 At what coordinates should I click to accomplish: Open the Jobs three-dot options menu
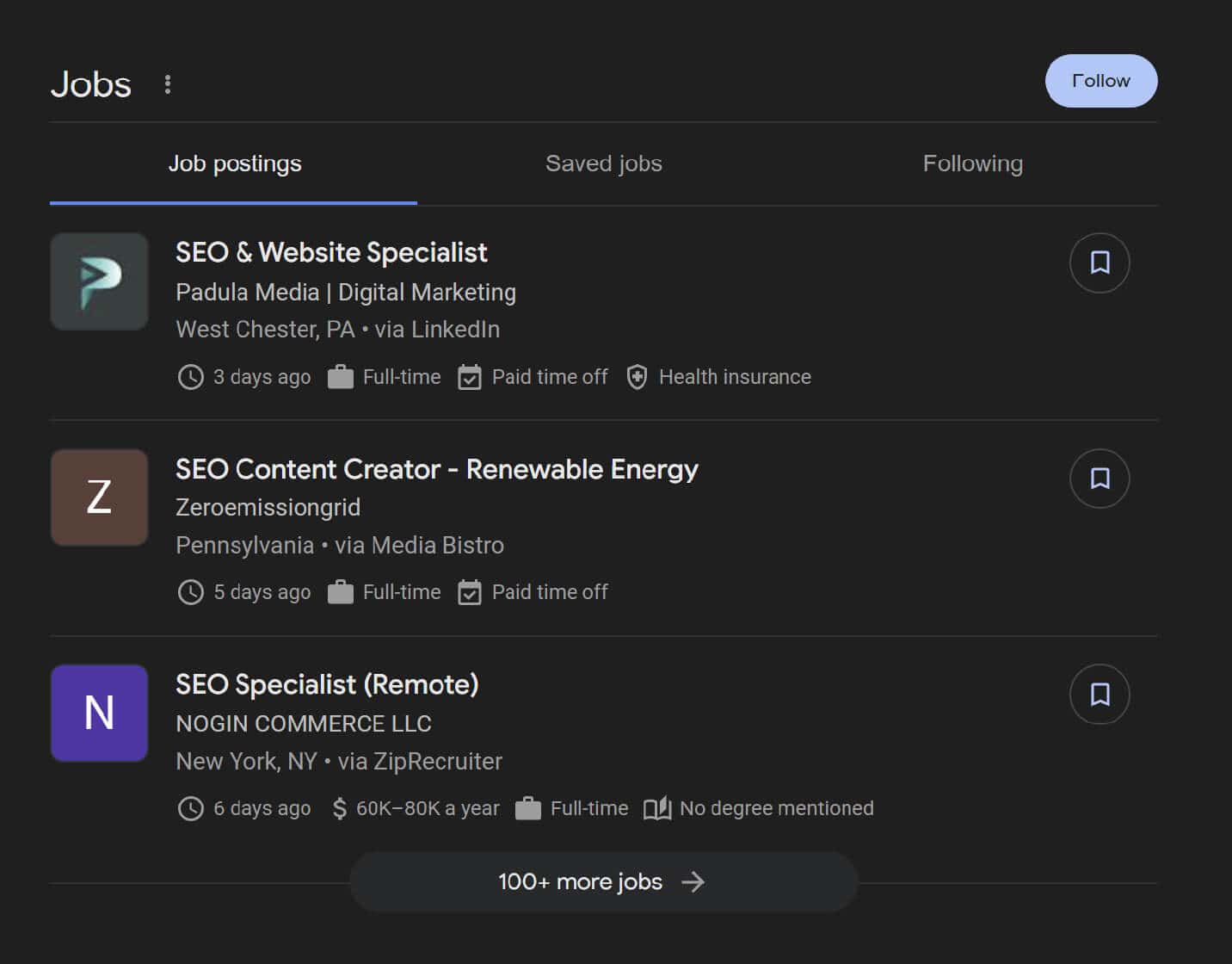(168, 84)
